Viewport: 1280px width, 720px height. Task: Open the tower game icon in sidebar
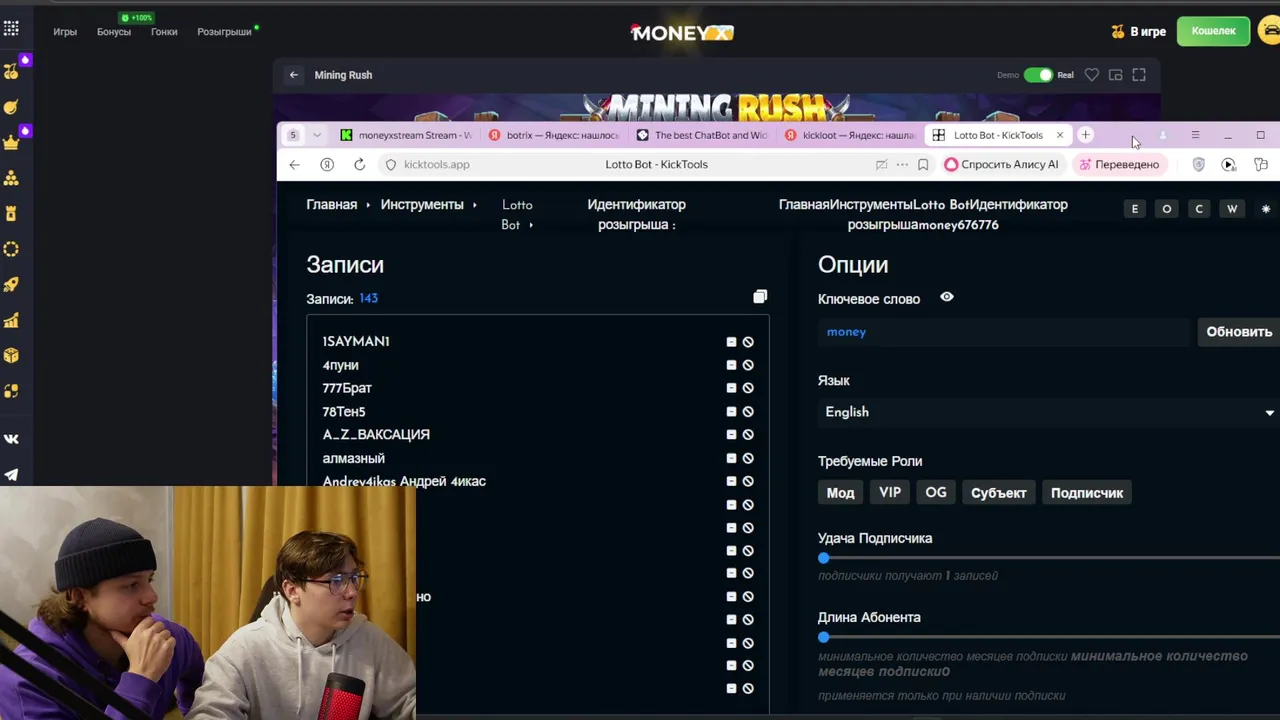coord(11,214)
